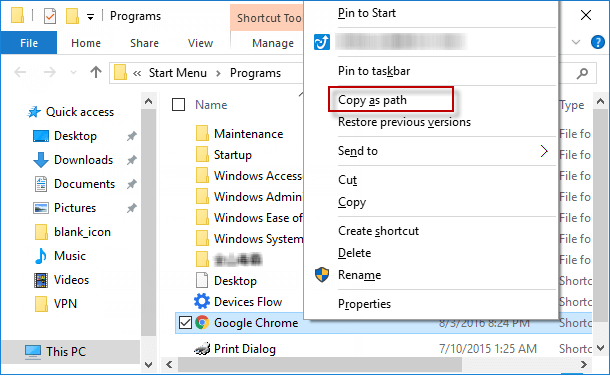This screenshot has height=376, width=610.
Task: Open Downloads in Quick access
Action: click(x=83, y=160)
